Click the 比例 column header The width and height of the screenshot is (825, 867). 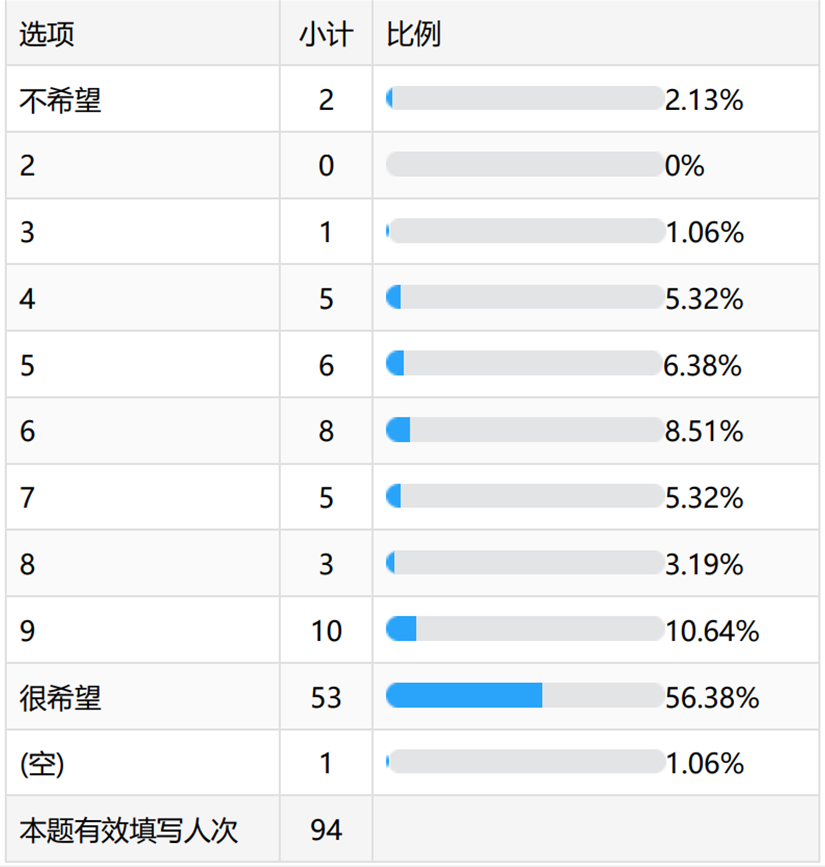[x=414, y=34]
